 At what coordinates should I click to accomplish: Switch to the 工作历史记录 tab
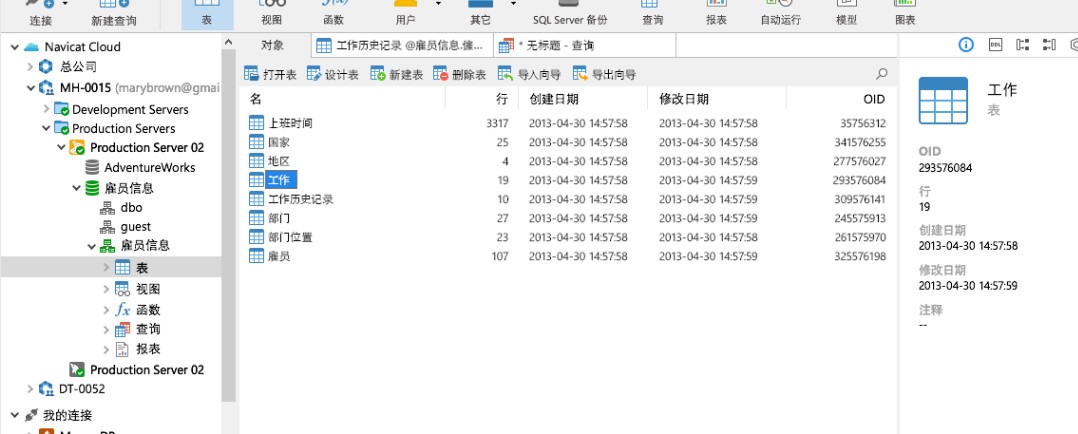coord(402,46)
